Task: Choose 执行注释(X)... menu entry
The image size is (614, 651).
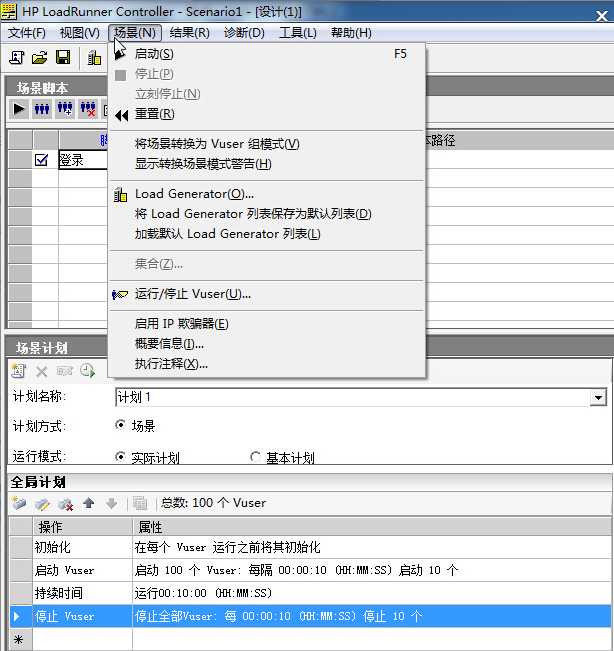Action: 267,364
